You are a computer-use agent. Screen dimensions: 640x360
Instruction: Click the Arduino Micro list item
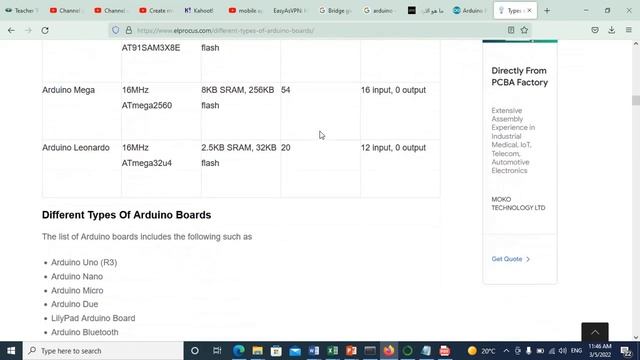[77, 290]
